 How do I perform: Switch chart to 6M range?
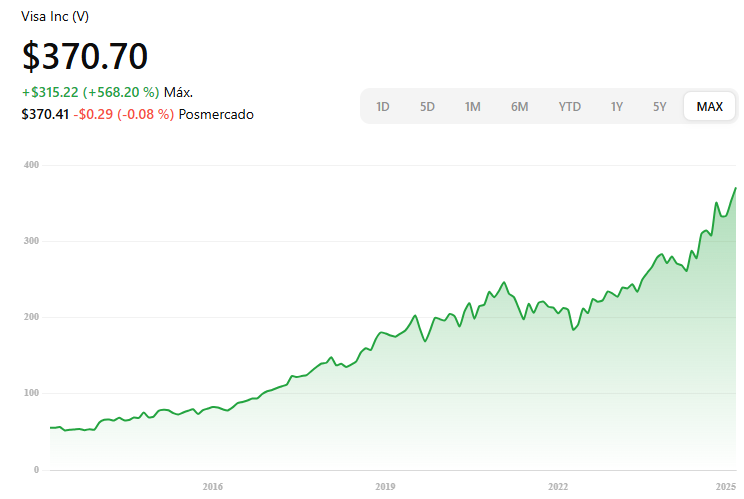pos(519,107)
